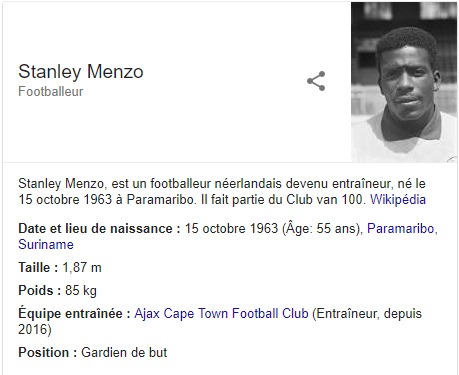Click the 'Gardien de but' value
This screenshot has width=459, height=375.
pyautogui.click(x=124, y=352)
